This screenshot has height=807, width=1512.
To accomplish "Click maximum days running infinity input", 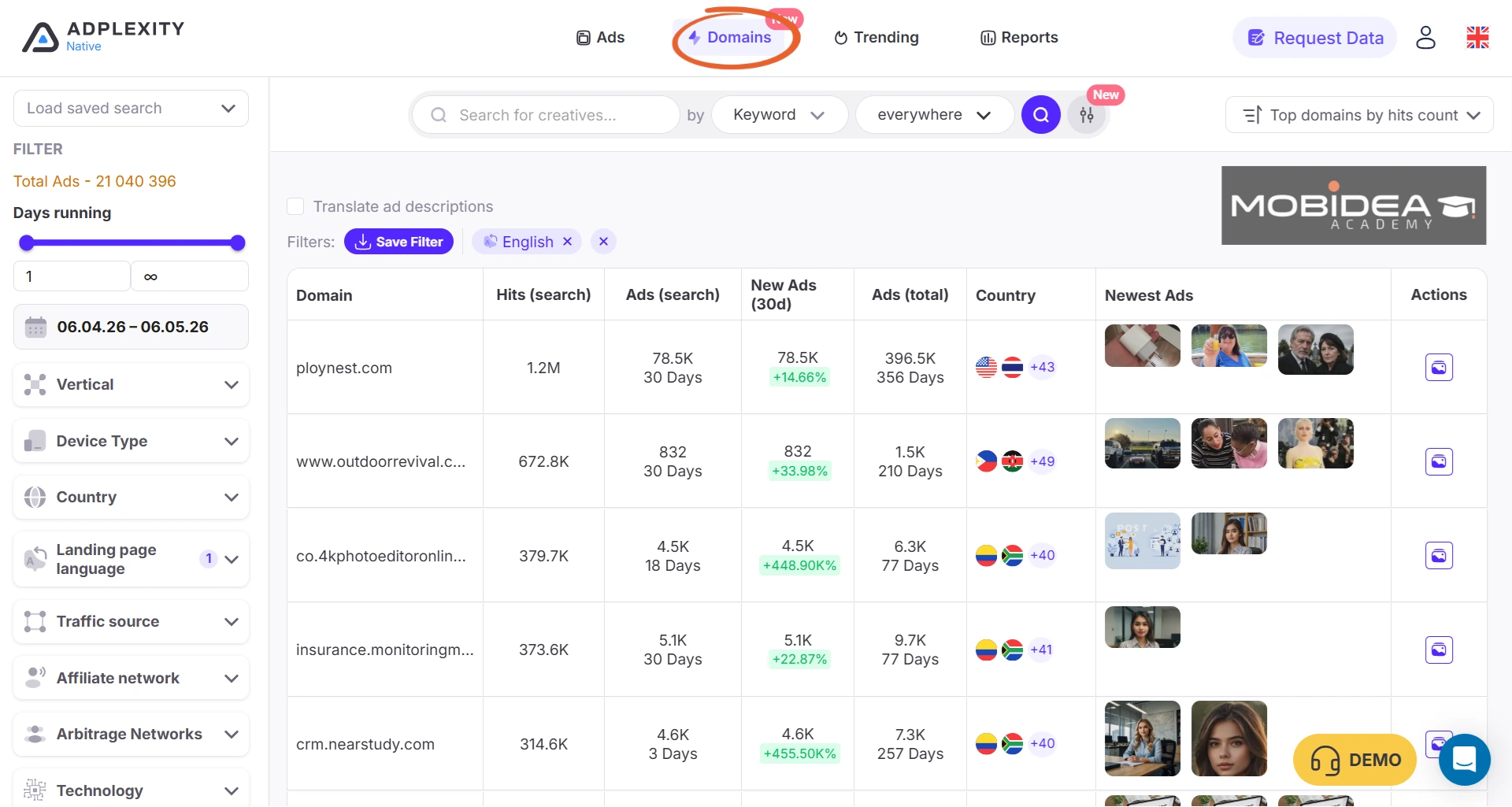I will point(190,276).
